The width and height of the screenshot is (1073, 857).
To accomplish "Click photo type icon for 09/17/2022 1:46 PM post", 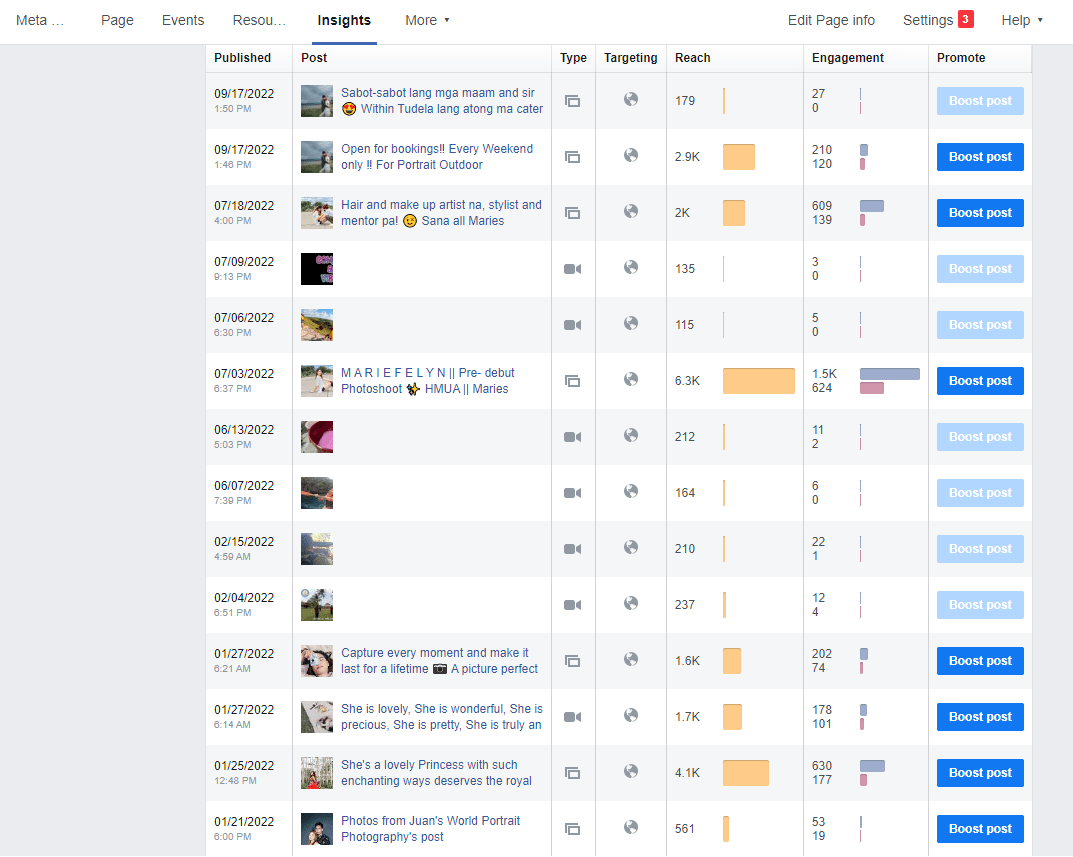I will [573, 157].
